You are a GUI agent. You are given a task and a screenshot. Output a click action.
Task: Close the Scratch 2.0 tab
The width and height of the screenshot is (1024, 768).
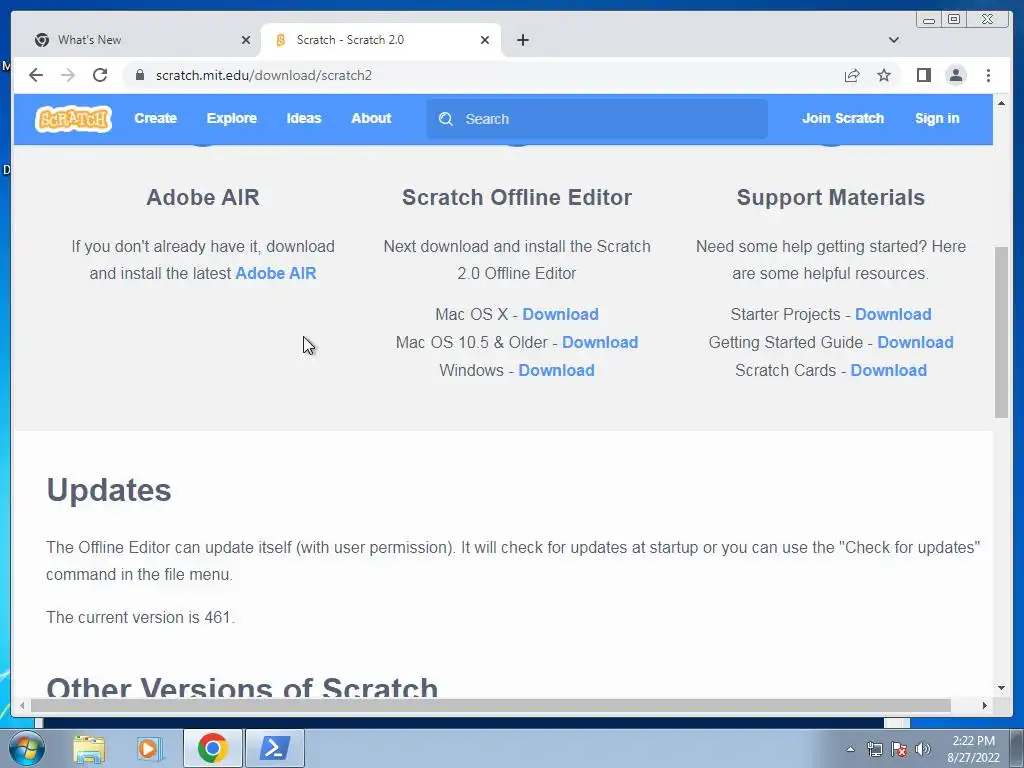(x=485, y=40)
